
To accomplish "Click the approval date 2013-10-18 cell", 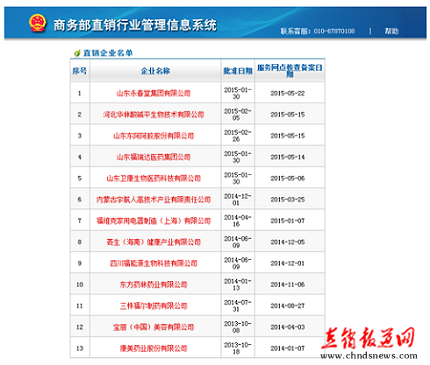I will click(x=237, y=348).
